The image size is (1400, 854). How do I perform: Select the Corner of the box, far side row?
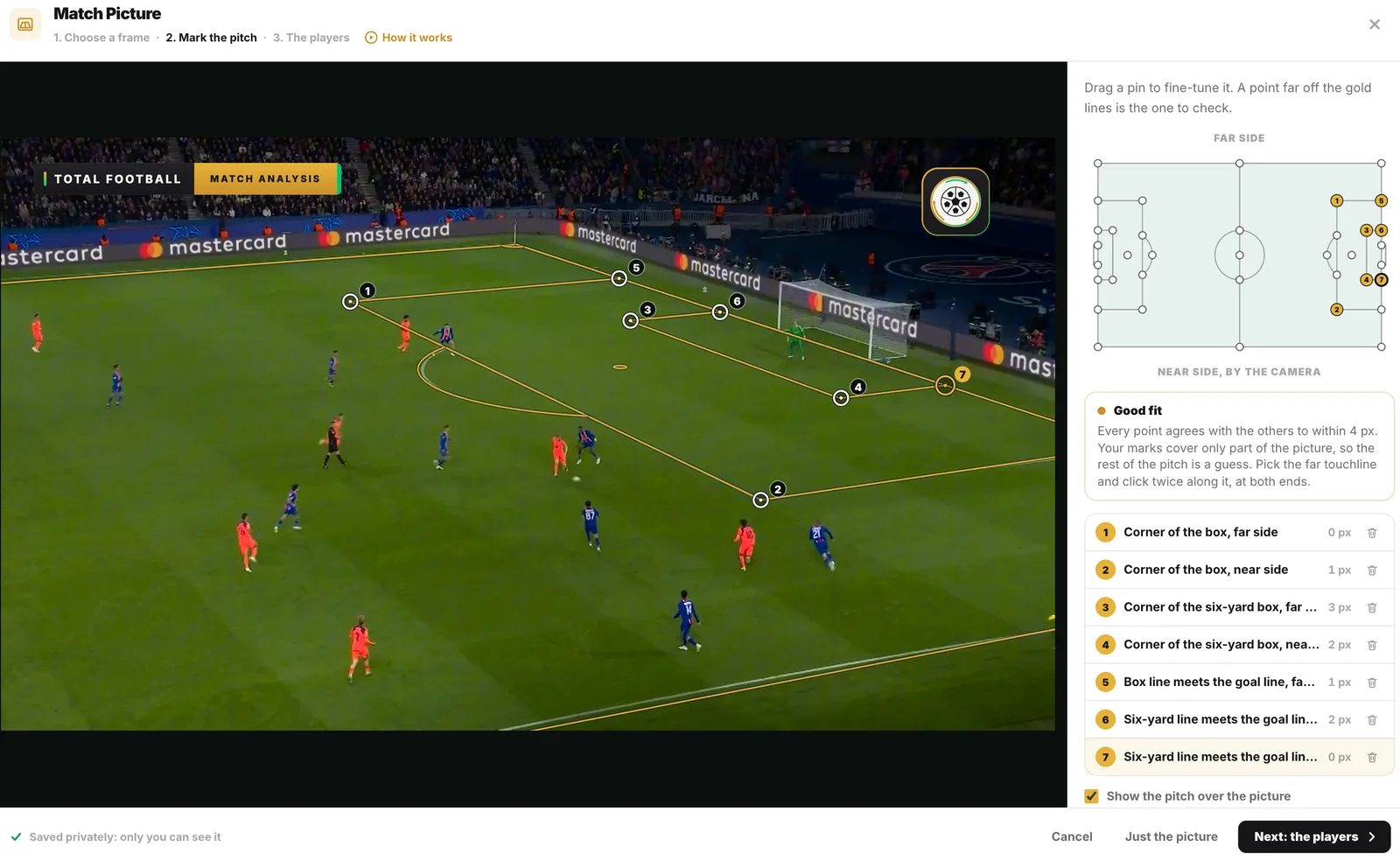[1239, 533]
